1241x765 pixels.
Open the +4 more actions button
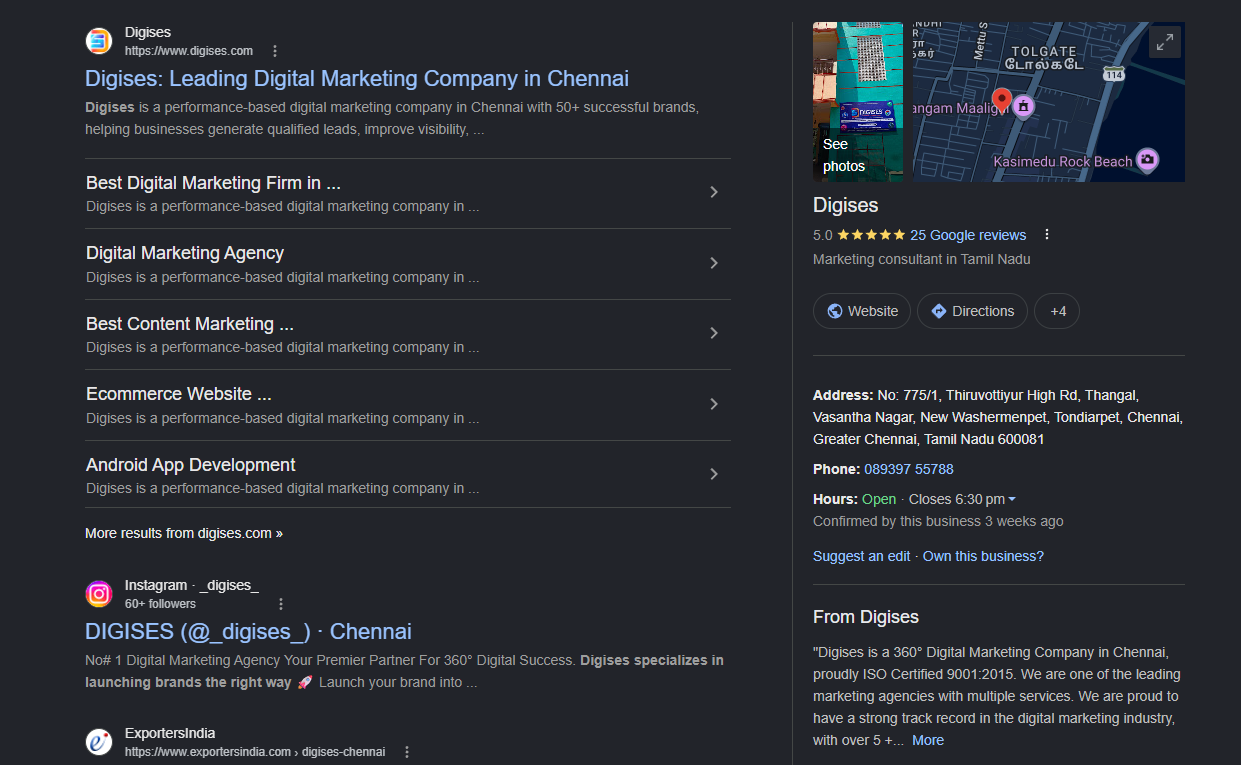[x=1057, y=311]
